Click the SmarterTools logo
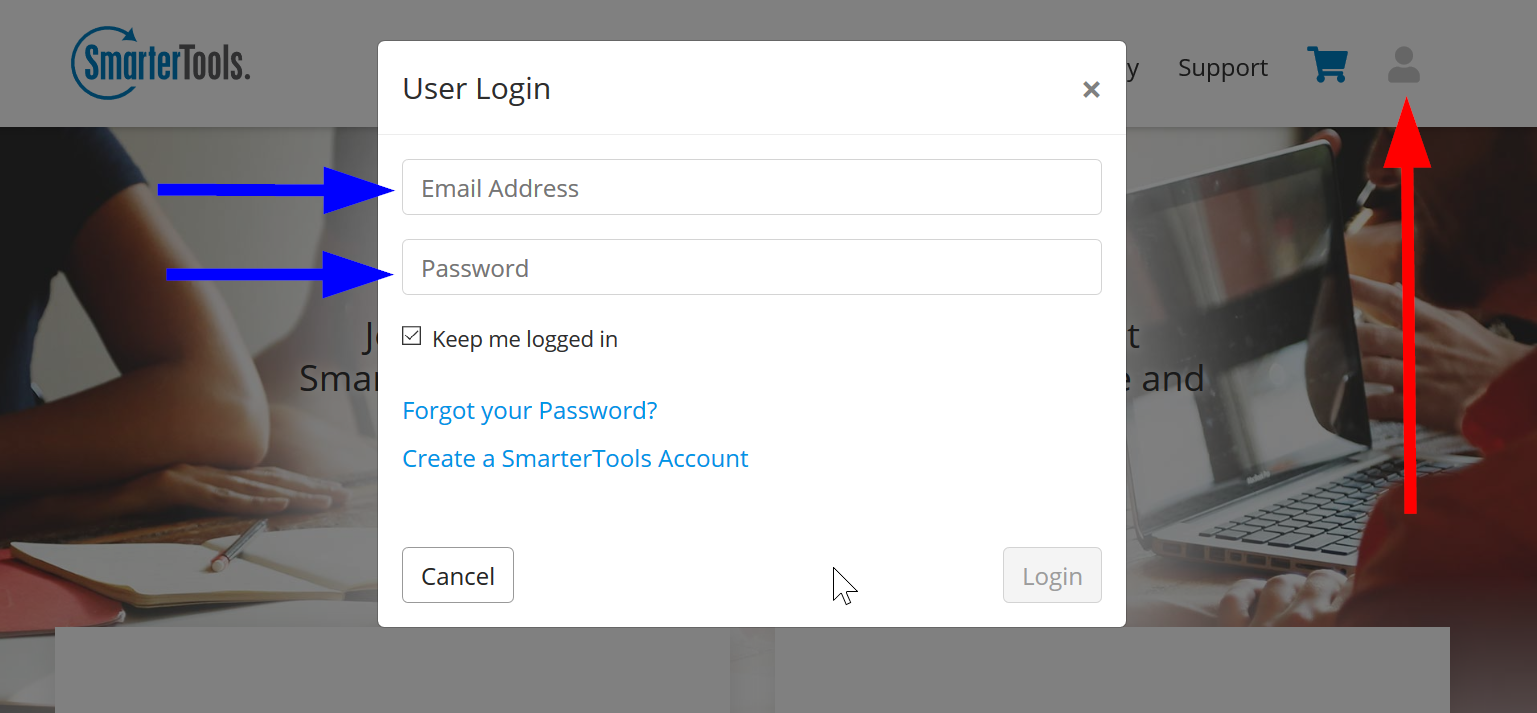This screenshot has height=713, width=1537. point(160,64)
